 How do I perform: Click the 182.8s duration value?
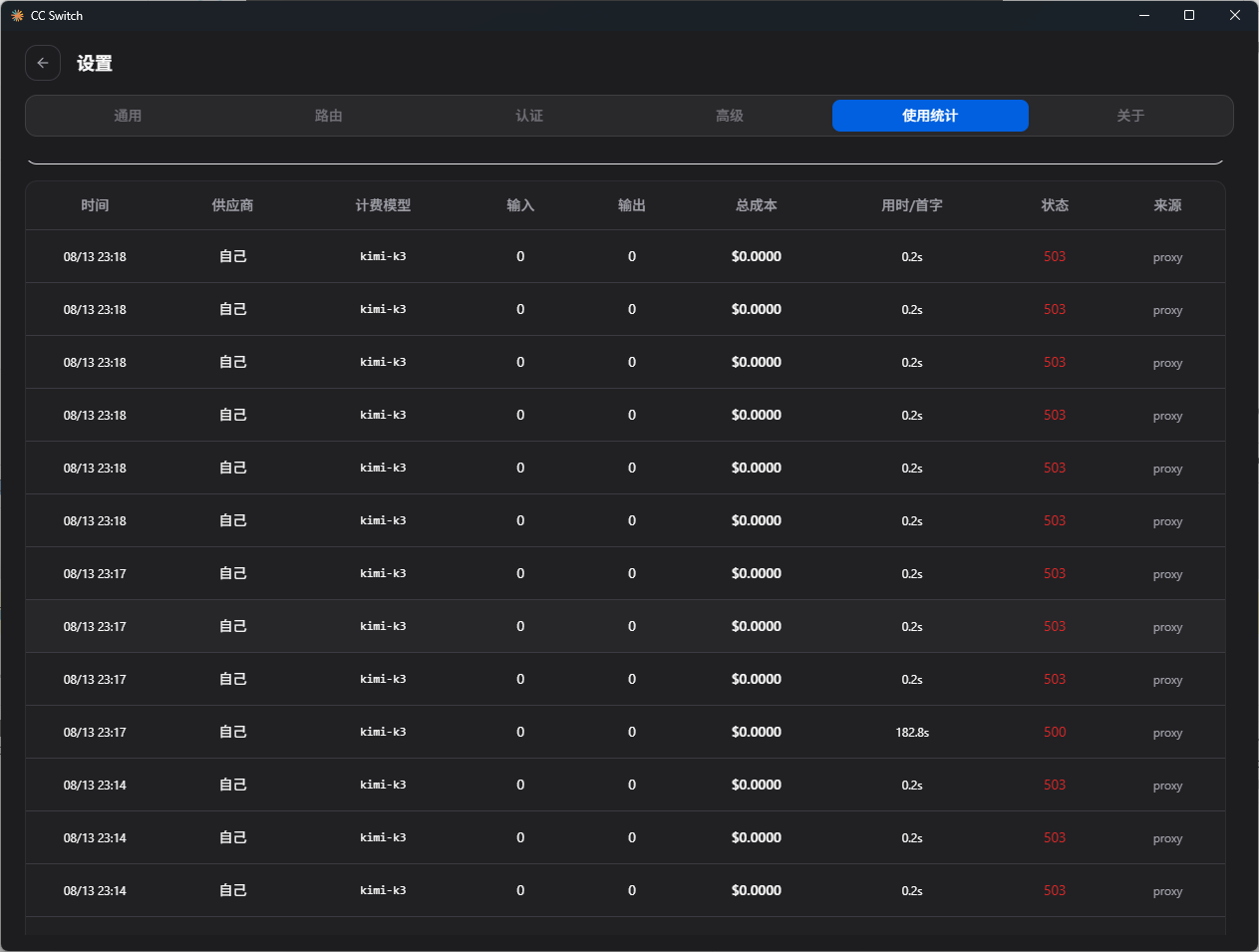[912, 733]
